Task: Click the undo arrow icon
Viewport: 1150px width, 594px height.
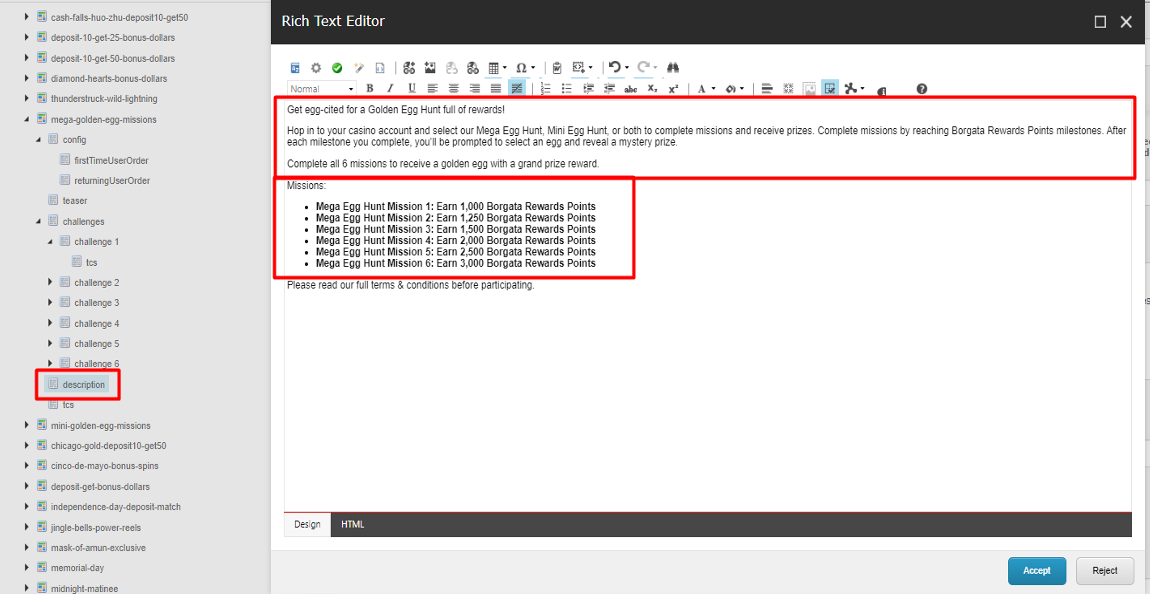Action: (x=615, y=67)
